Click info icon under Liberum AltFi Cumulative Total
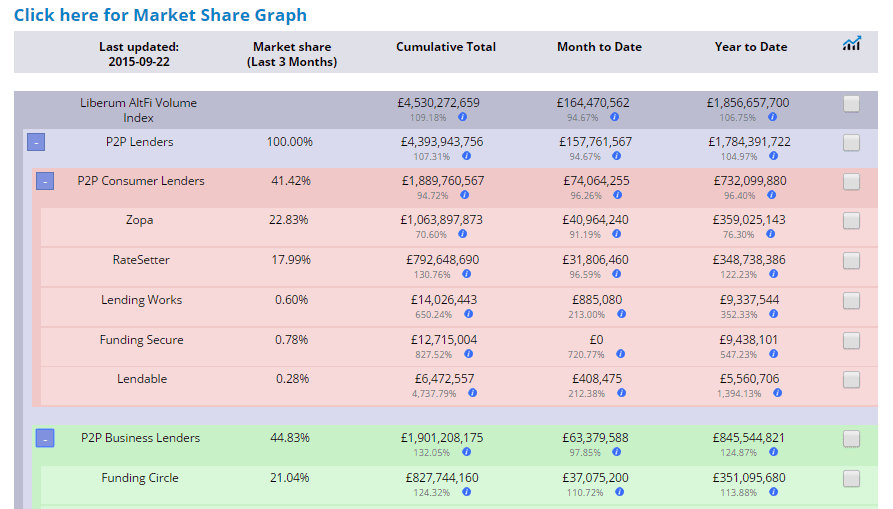 pos(462,117)
